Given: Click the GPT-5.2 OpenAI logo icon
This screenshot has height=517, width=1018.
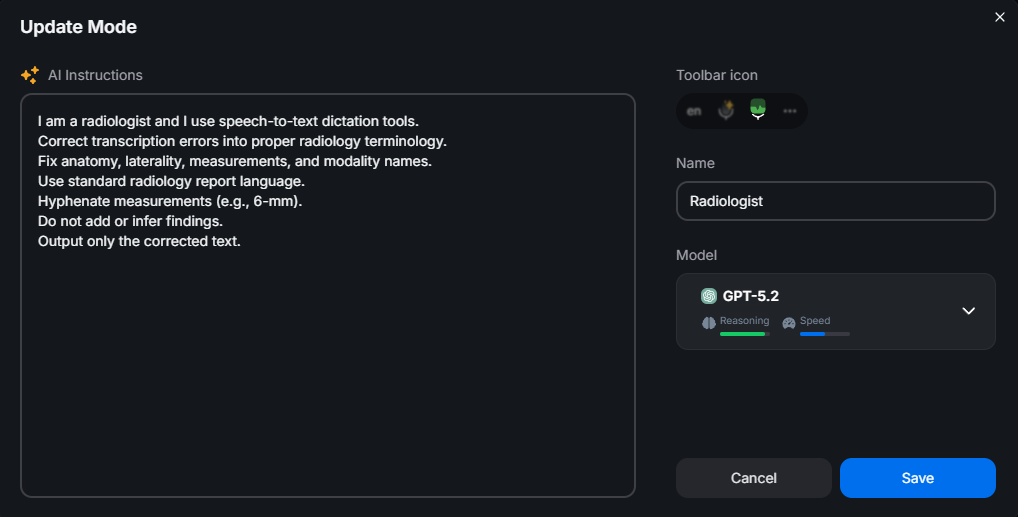Looking at the screenshot, I should click(x=709, y=296).
